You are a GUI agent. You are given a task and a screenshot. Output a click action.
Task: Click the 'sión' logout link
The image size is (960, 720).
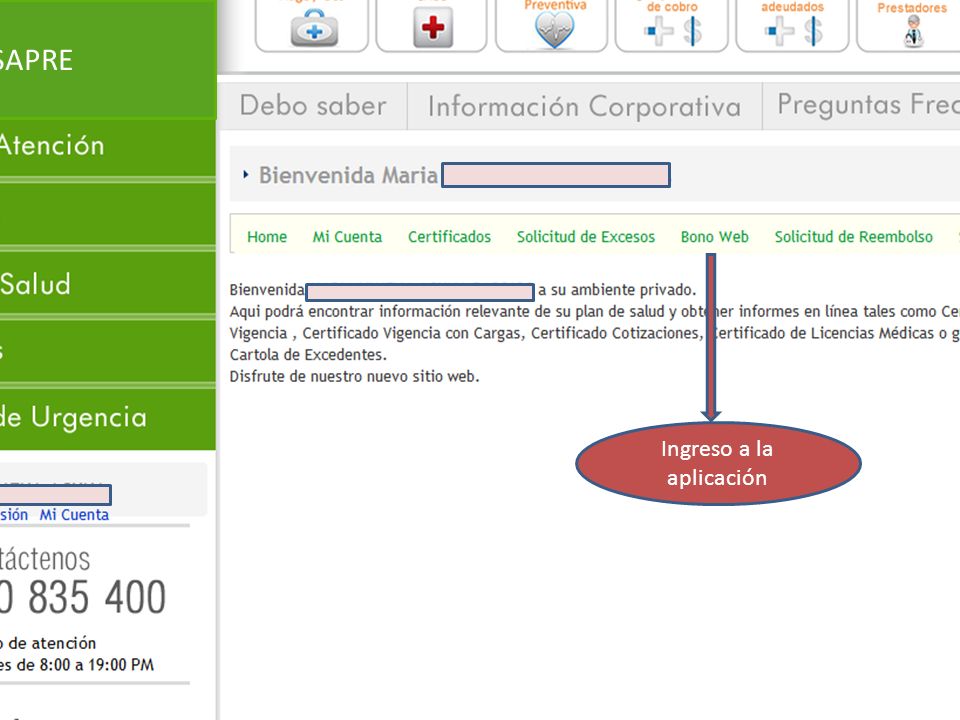pos(13,515)
